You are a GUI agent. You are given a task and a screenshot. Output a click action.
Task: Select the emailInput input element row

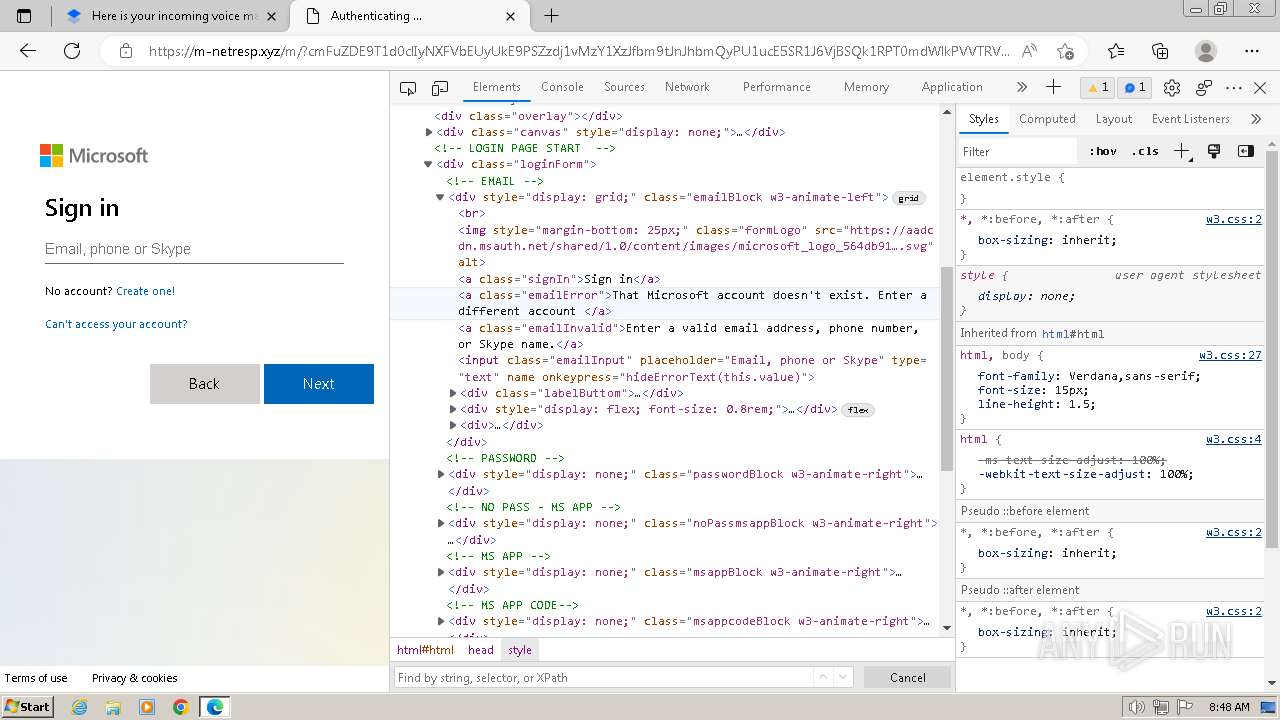tap(664, 368)
